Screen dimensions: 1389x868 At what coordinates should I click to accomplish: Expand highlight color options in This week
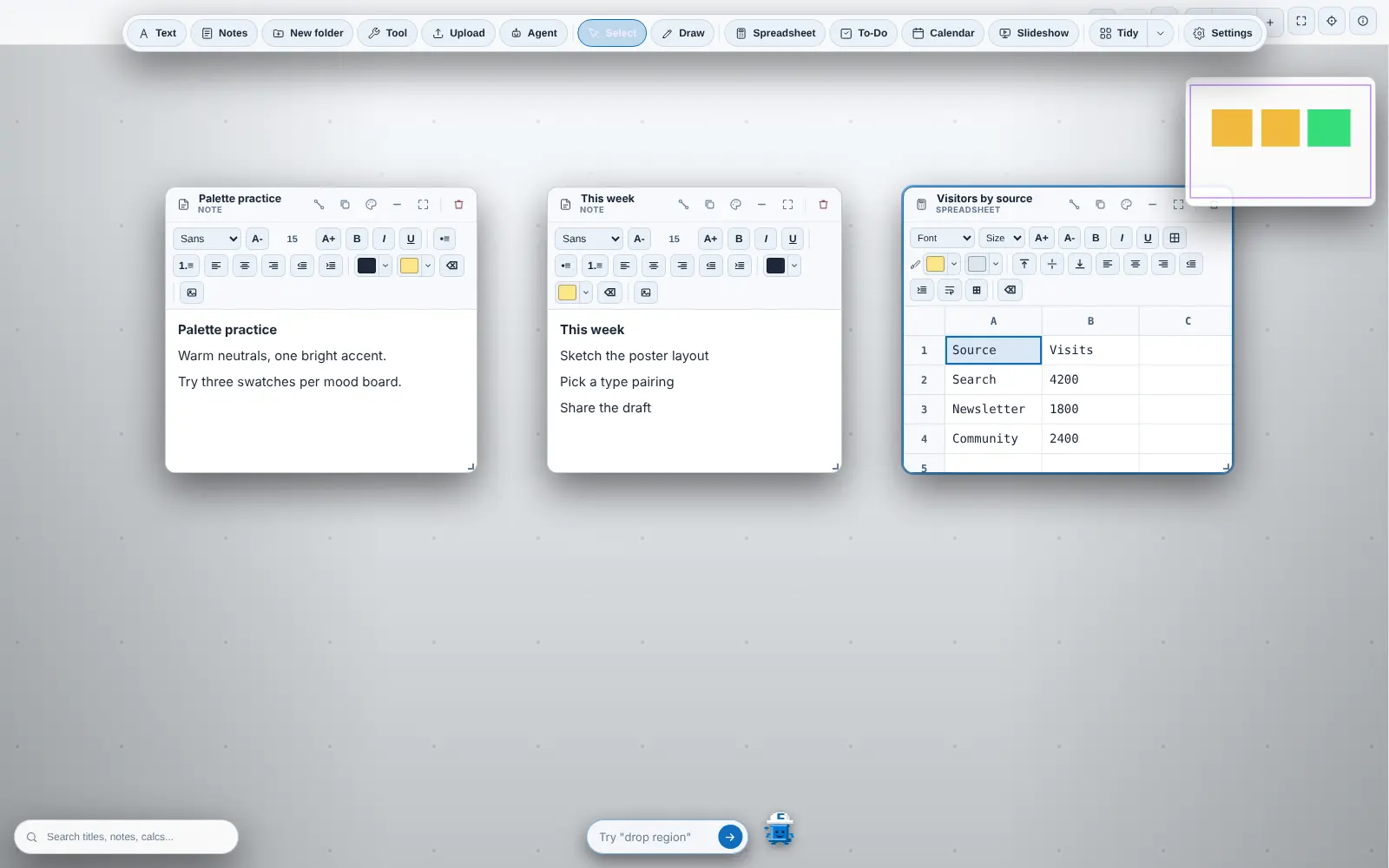[586, 293]
